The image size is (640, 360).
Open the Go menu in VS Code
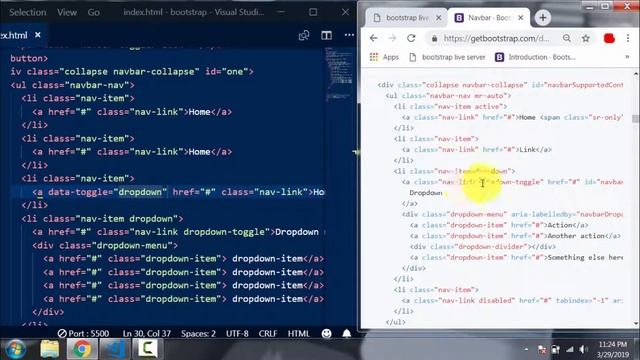pyautogui.click(x=93, y=12)
